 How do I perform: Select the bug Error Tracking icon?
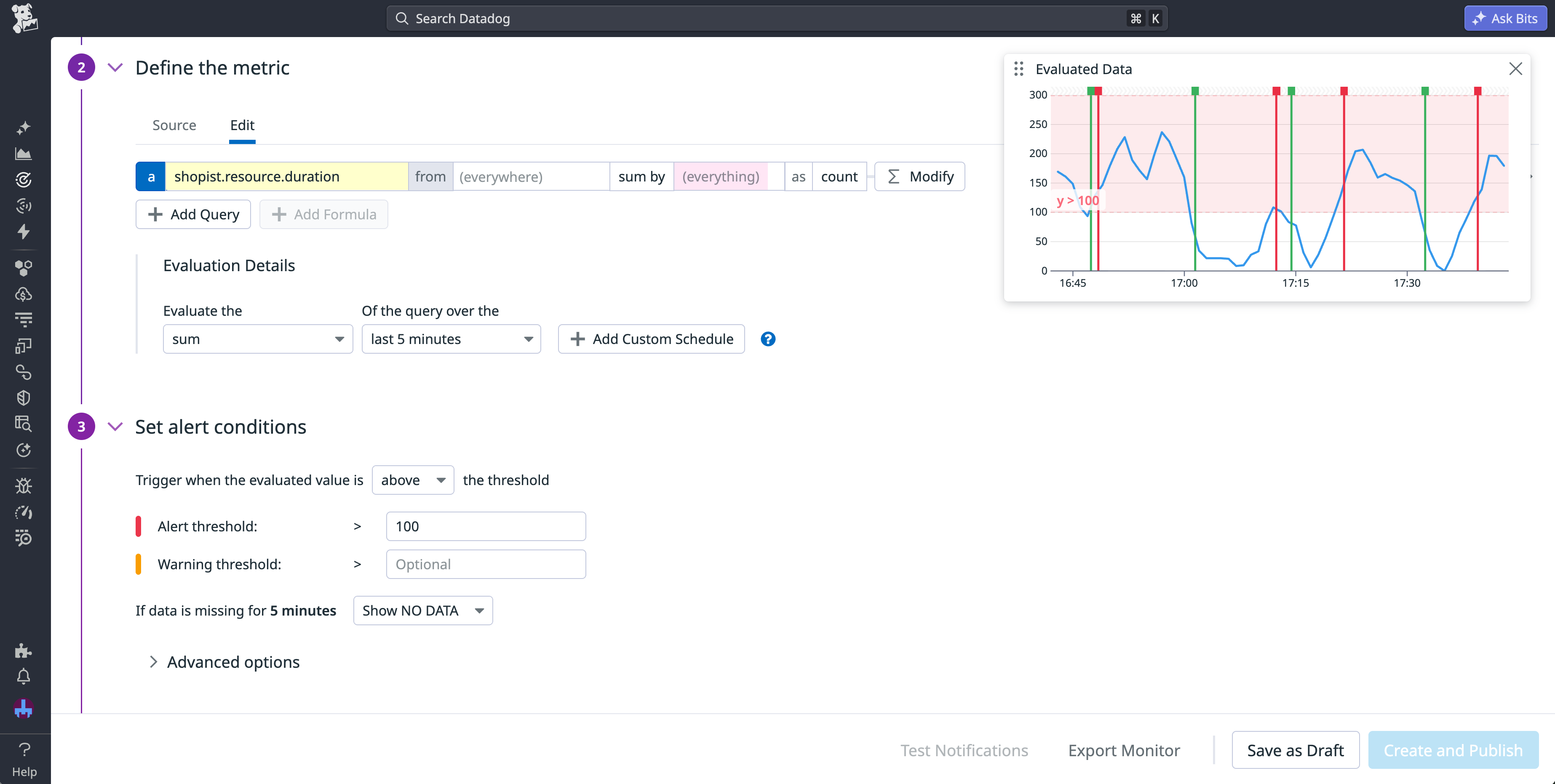tap(24, 485)
